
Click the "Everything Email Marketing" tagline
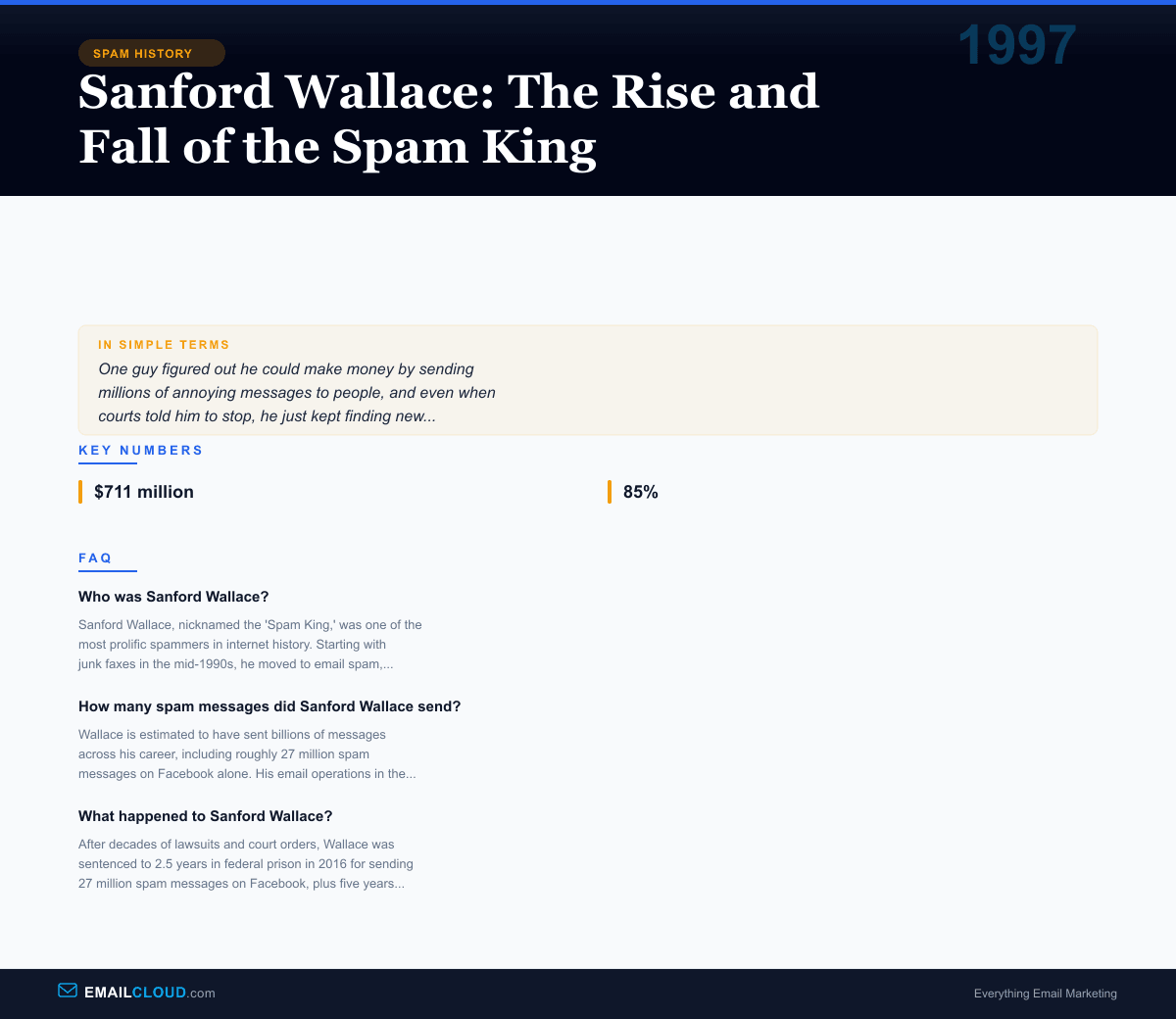[x=1045, y=994]
